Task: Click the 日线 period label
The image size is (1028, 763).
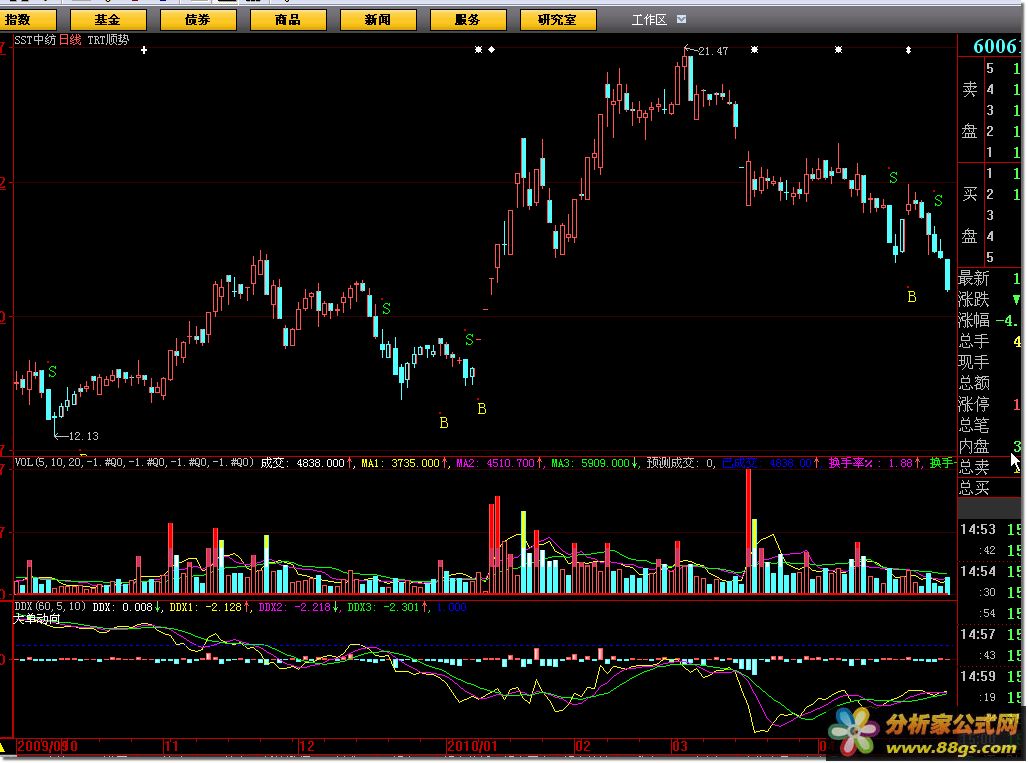Action: pos(70,40)
